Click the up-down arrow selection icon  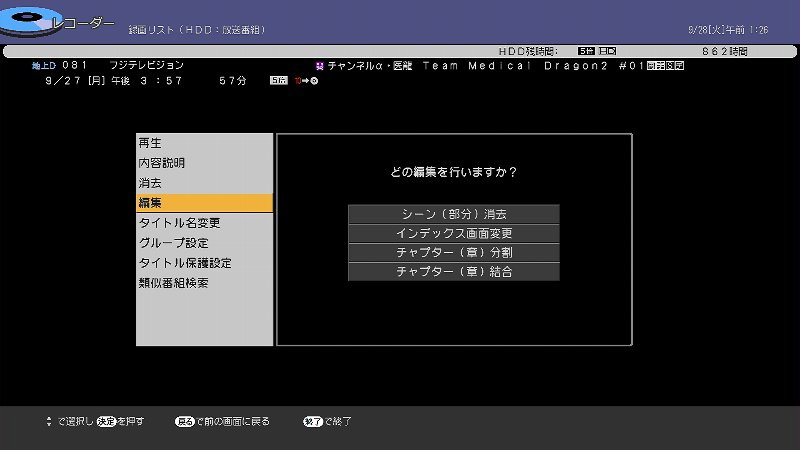48,421
